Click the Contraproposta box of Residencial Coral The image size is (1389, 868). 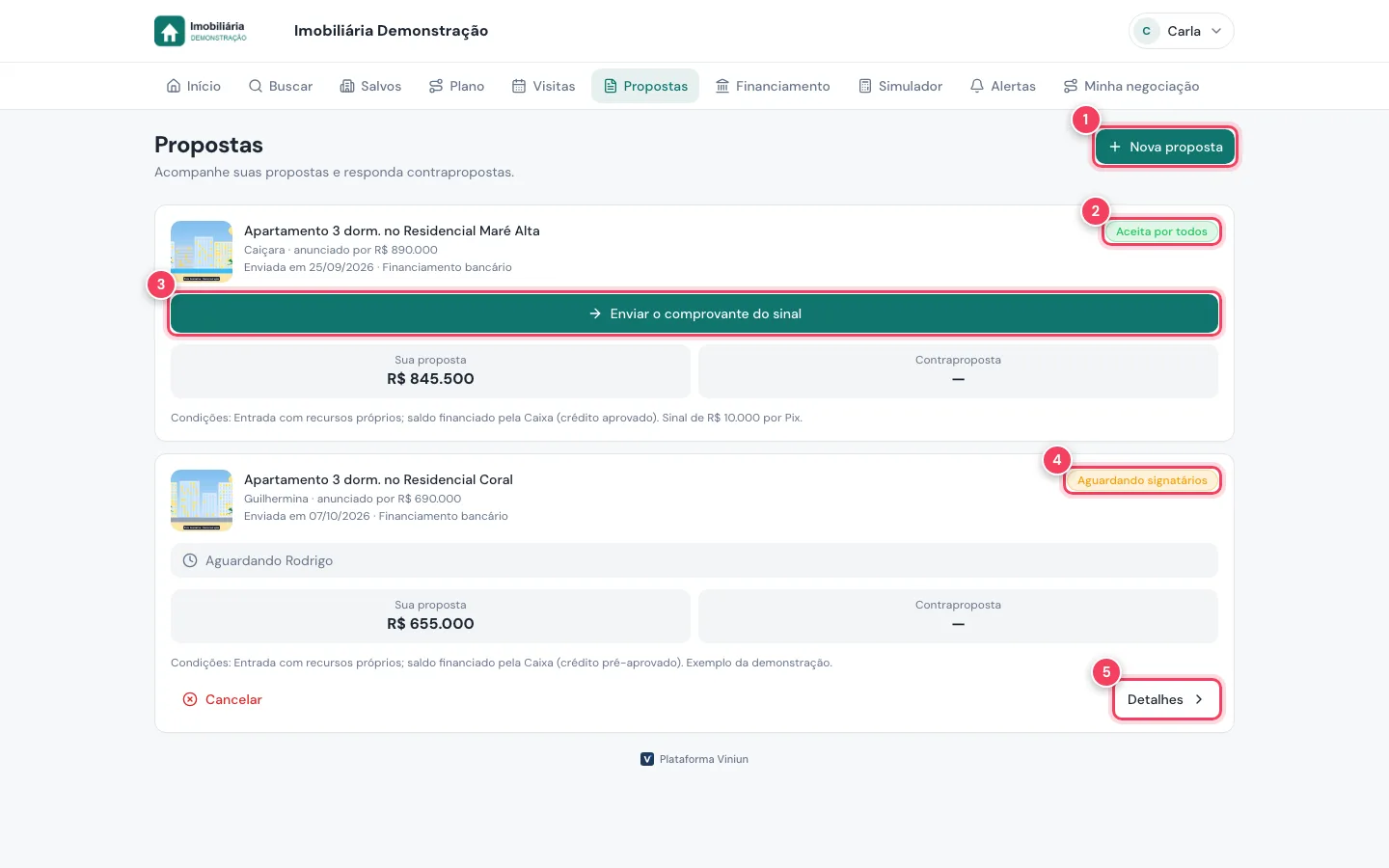[958, 616]
